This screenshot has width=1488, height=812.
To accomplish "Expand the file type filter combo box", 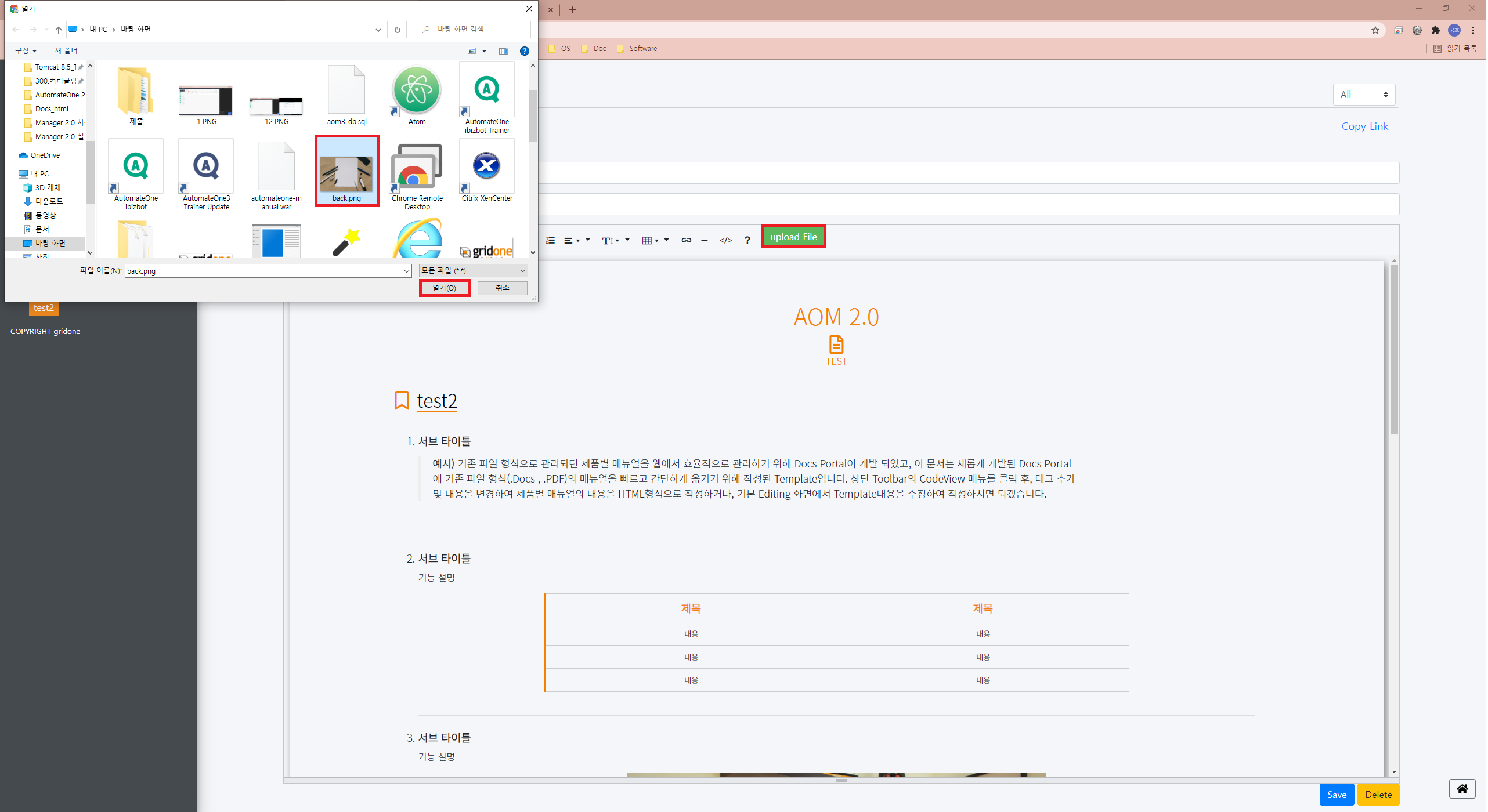I will 473,271.
